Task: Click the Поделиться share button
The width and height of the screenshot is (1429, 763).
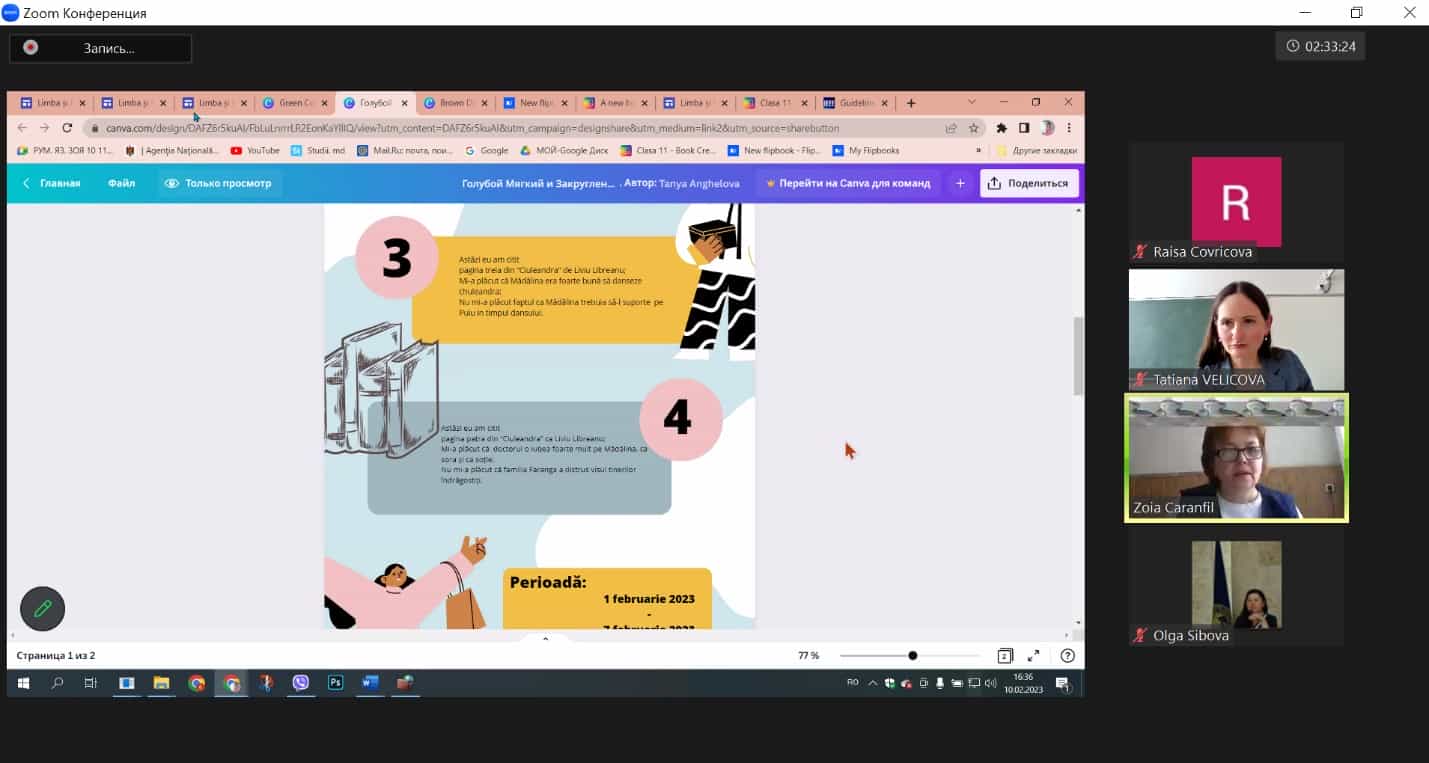Action: tap(1029, 183)
